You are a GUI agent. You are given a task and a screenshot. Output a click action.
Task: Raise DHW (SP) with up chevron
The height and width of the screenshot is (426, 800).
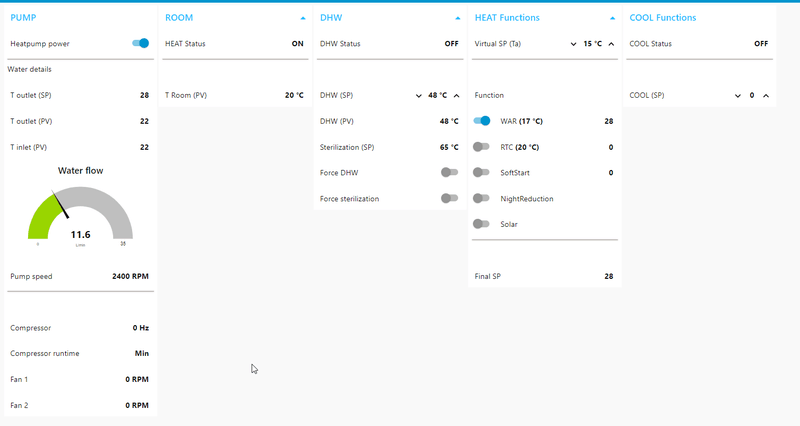(x=457, y=95)
